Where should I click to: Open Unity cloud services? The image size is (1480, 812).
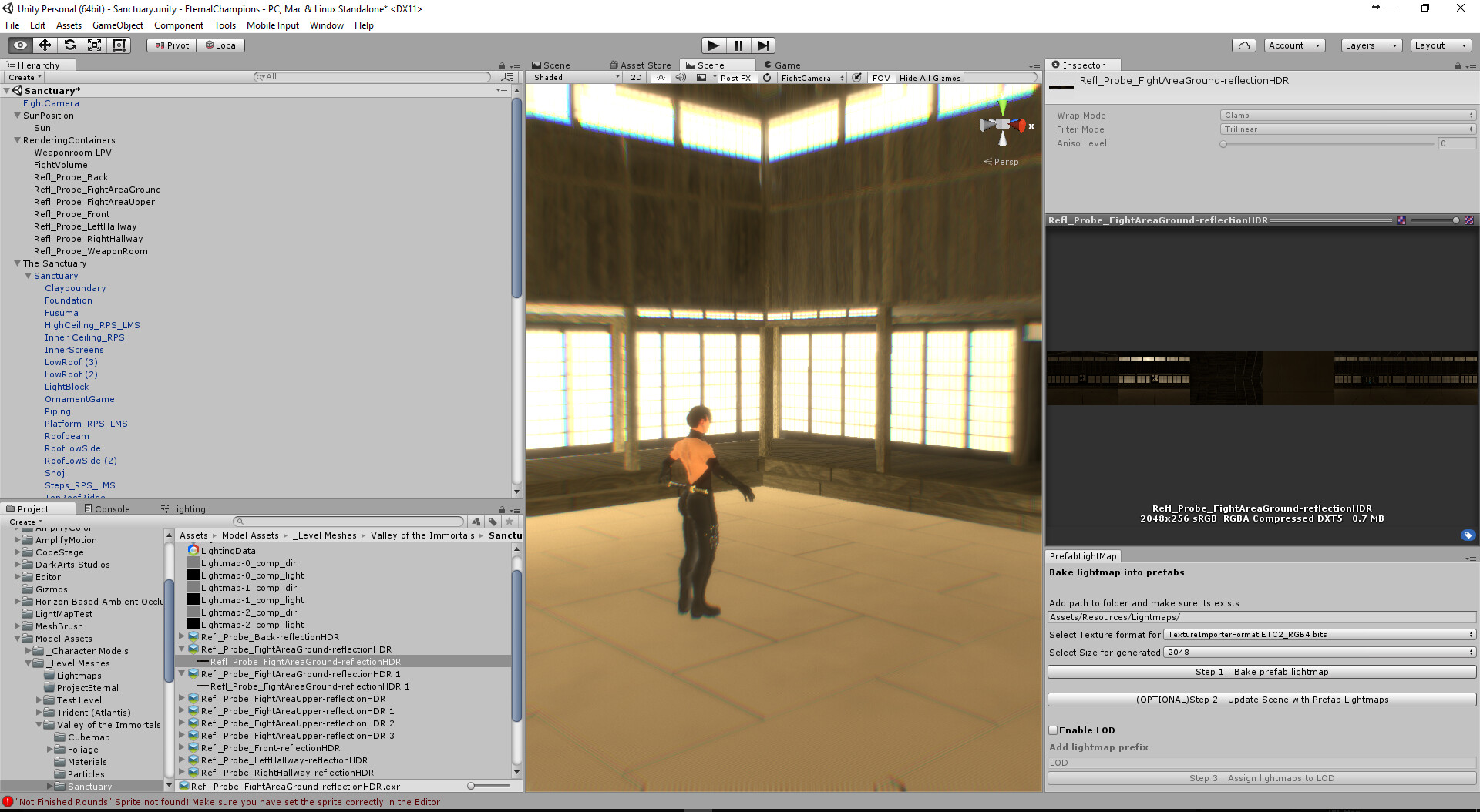1243,45
